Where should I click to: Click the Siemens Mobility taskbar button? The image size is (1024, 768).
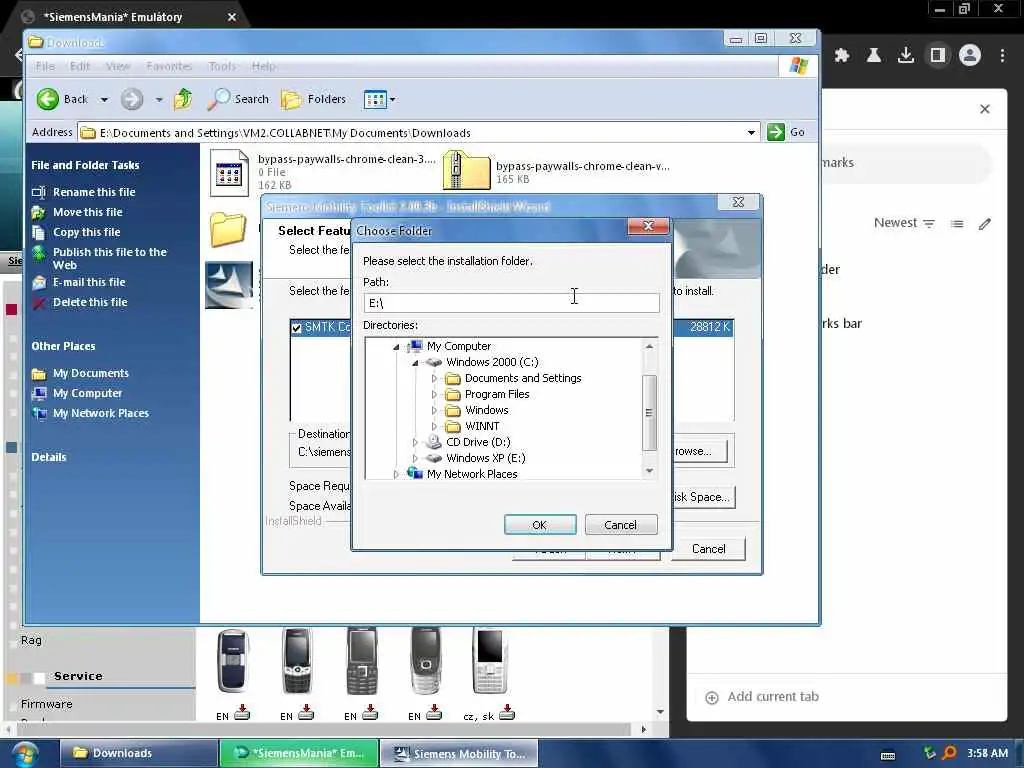coord(459,753)
